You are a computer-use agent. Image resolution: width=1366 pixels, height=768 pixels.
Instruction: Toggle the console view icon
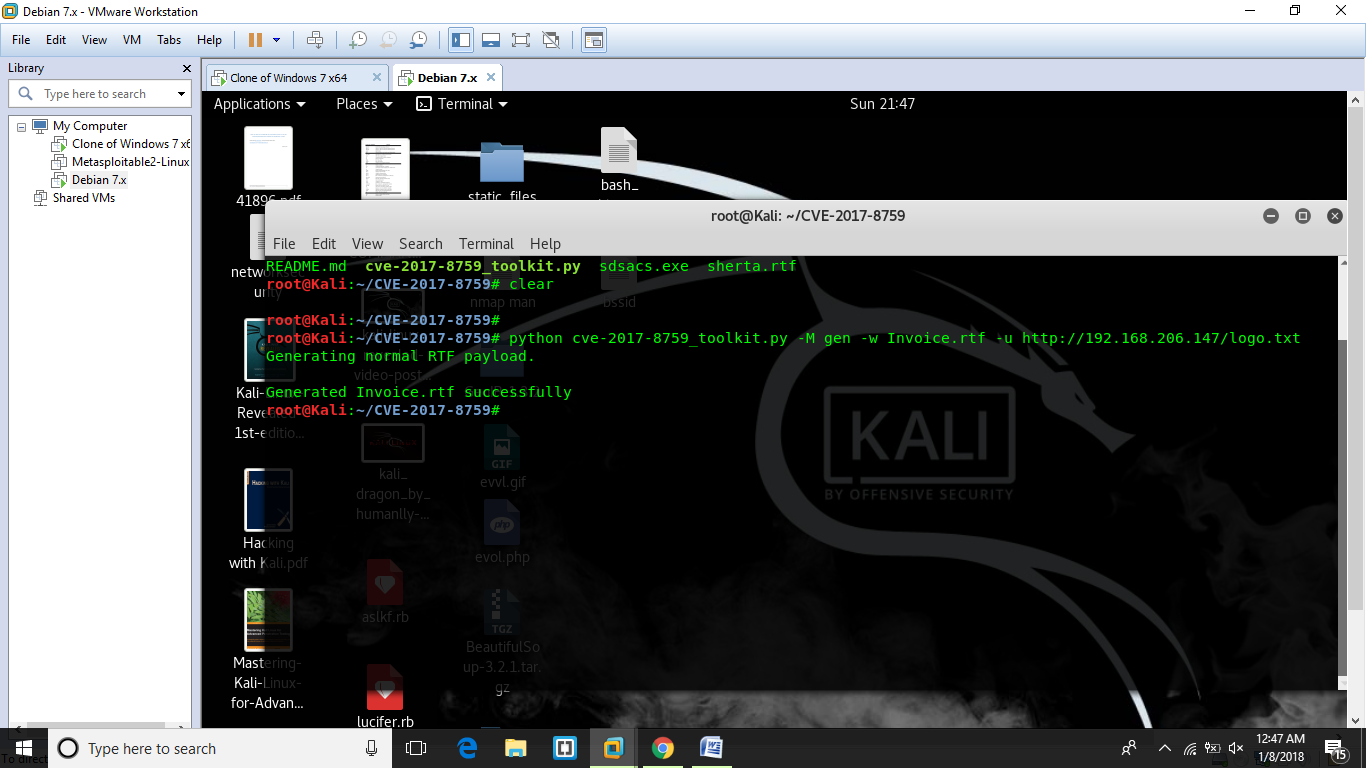point(594,40)
